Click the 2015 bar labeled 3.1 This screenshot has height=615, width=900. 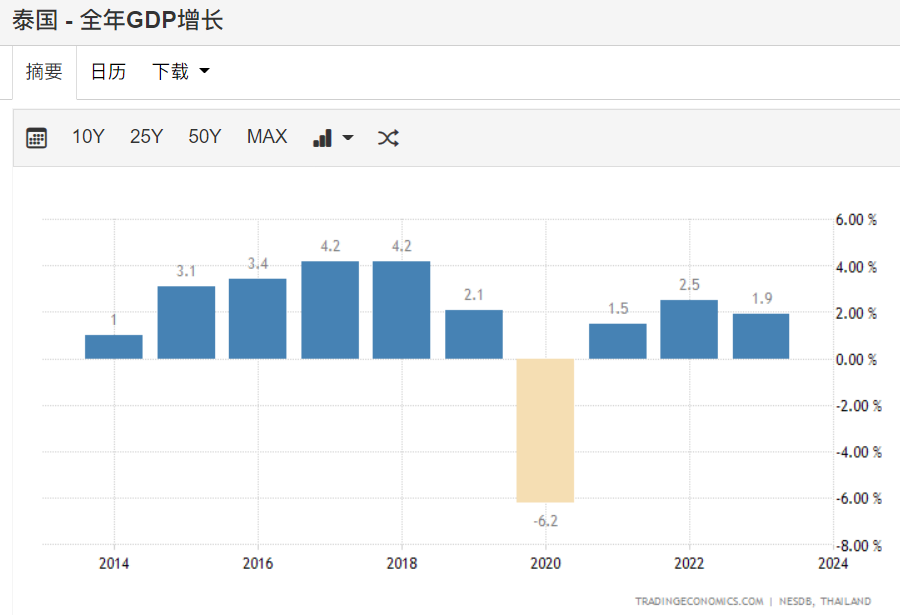point(186,323)
